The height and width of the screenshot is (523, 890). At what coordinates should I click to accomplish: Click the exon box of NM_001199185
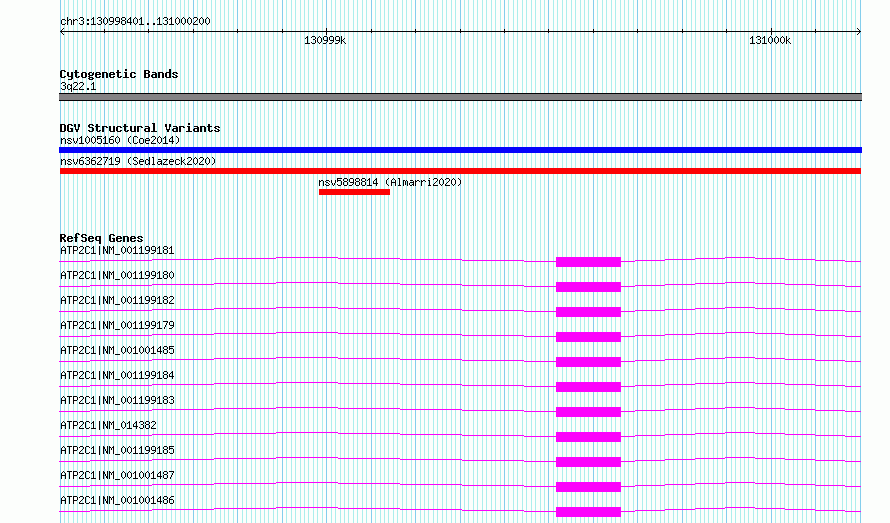588,462
